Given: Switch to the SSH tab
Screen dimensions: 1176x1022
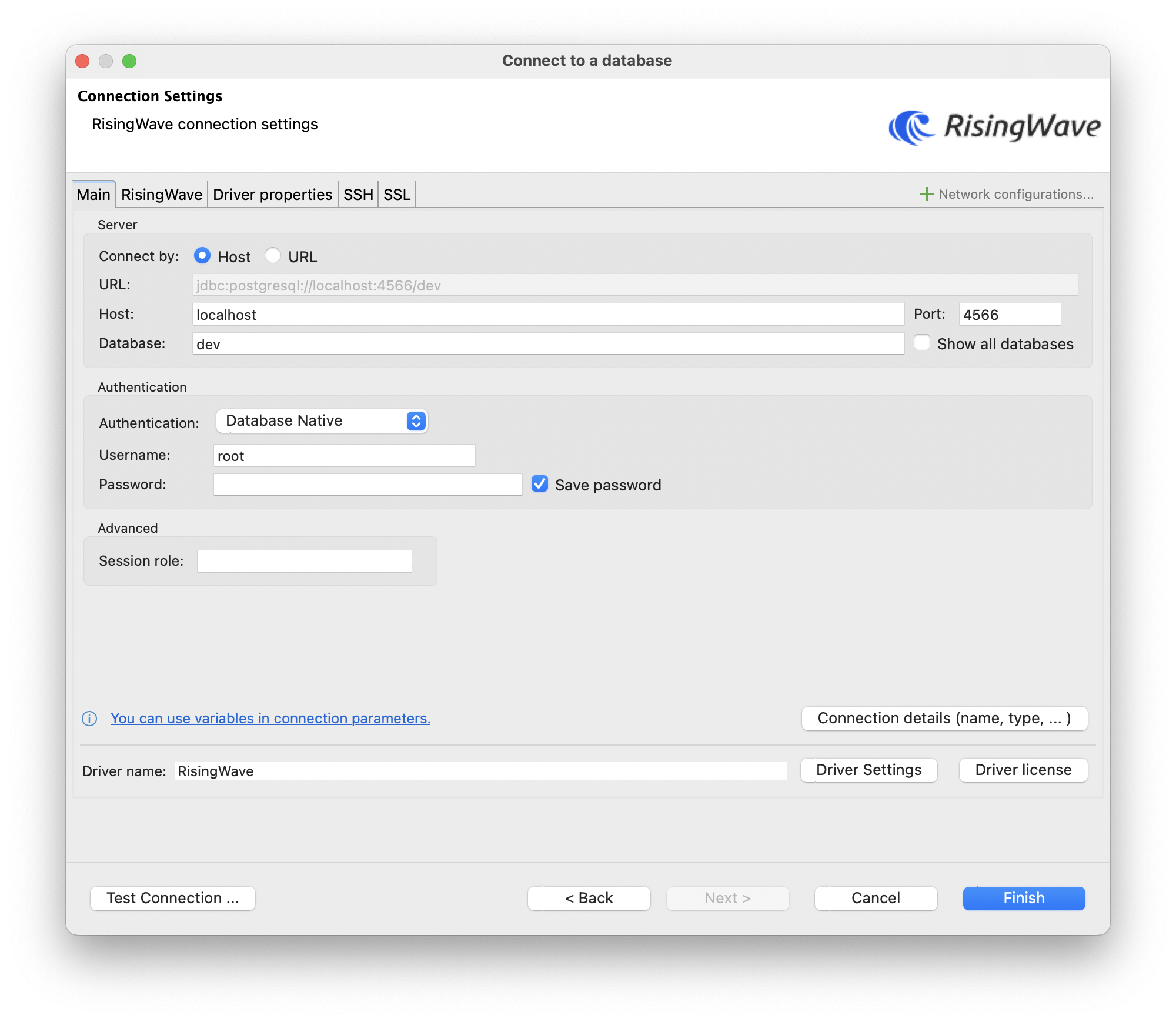Looking at the screenshot, I should point(358,194).
